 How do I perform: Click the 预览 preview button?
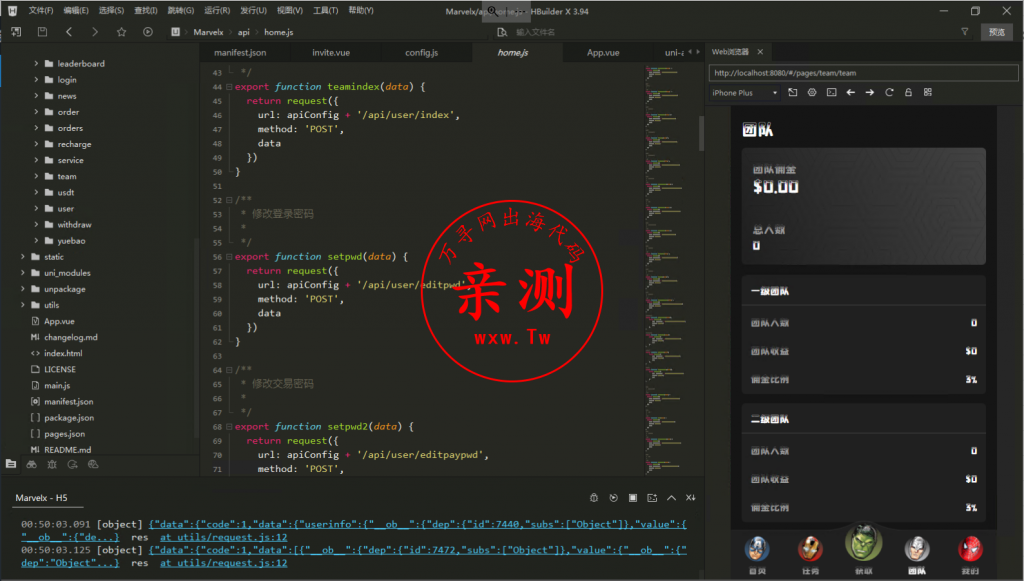click(x=996, y=32)
